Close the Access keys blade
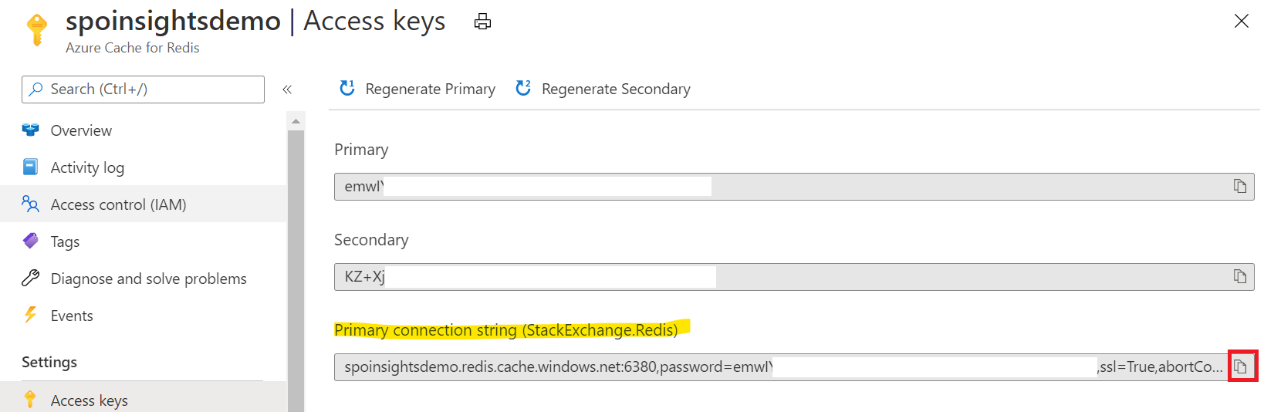 point(1241,21)
